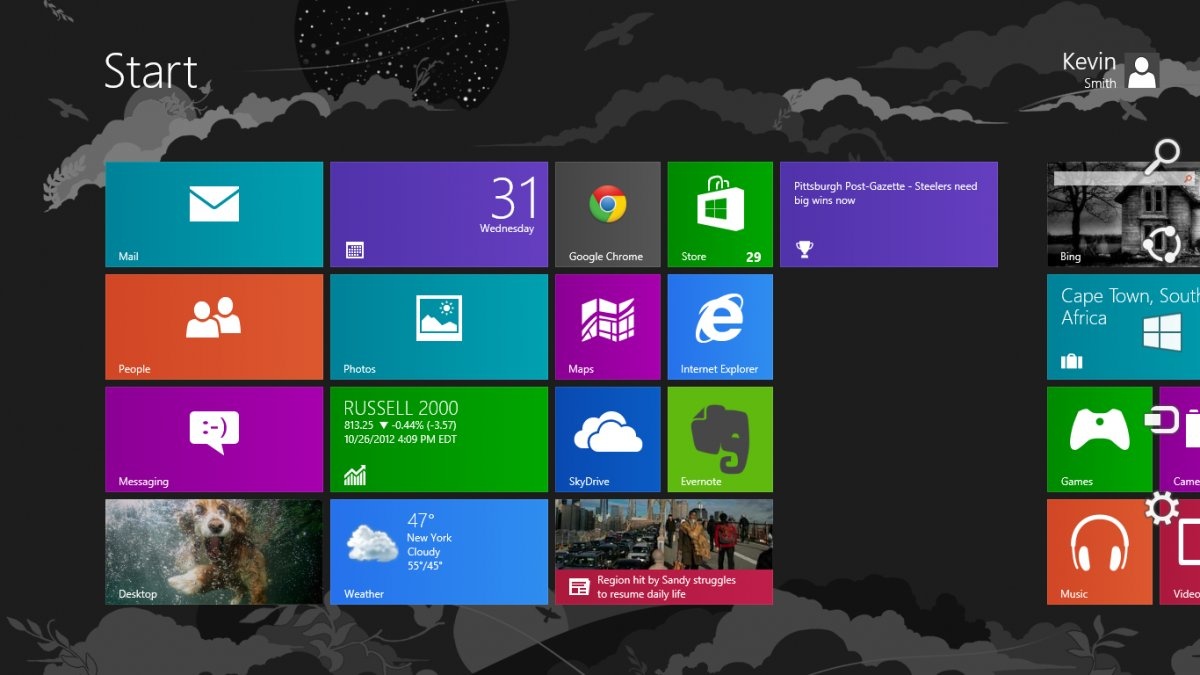Viewport: 1200px width, 675px height.
Task: Open the Mail app tile
Action: (212, 214)
